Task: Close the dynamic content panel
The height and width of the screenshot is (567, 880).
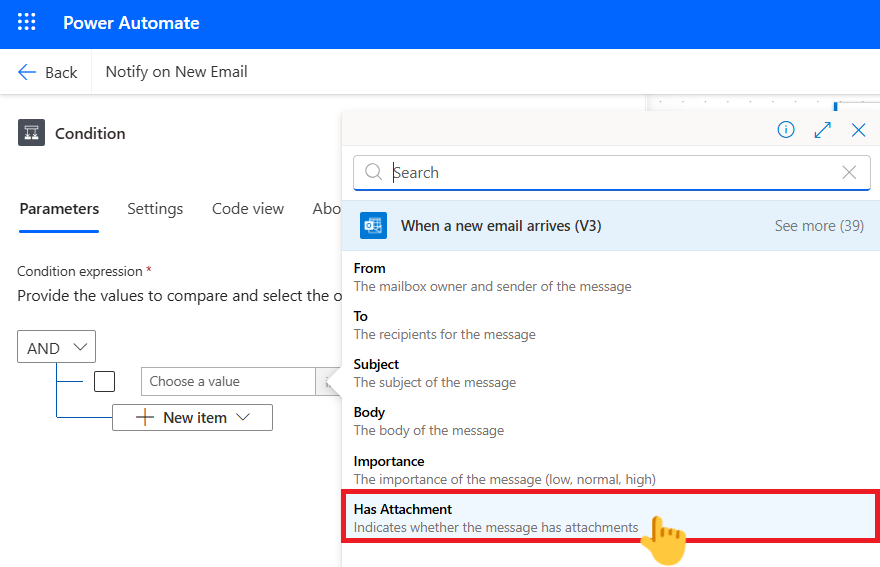Action: [x=858, y=130]
